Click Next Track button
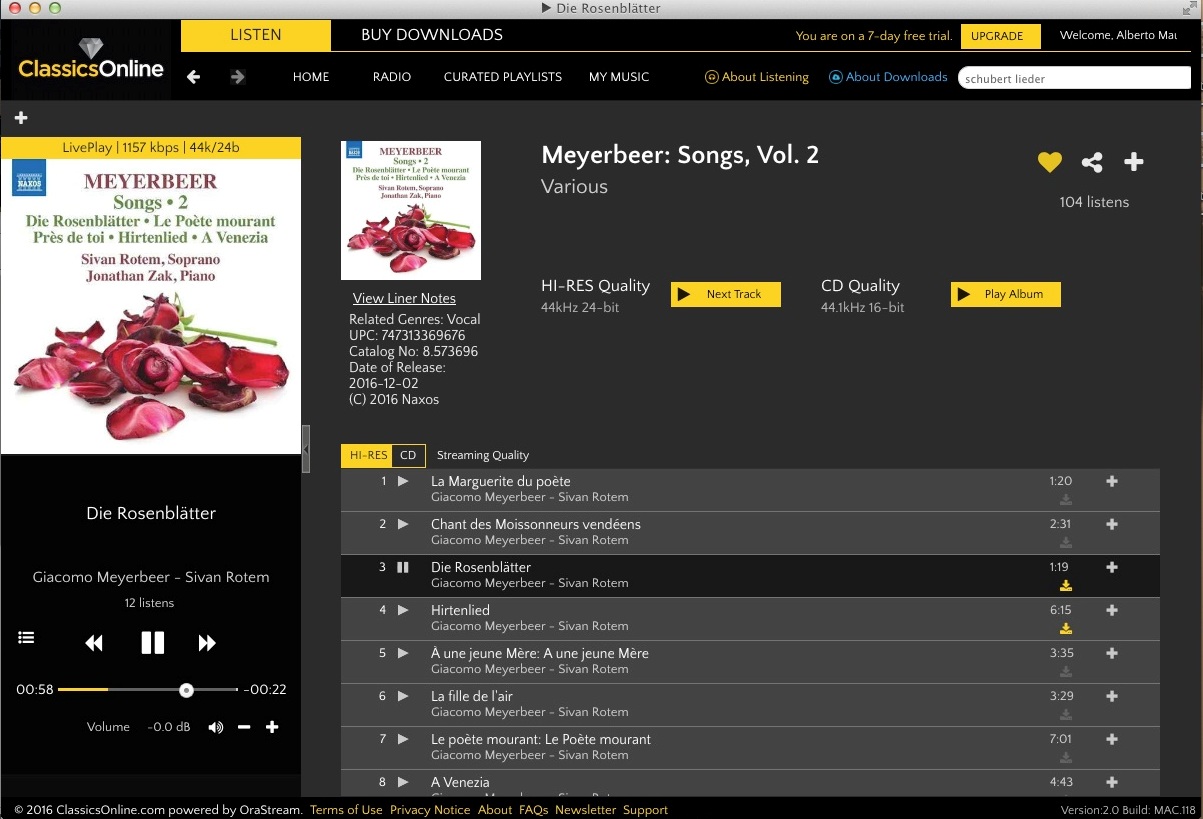Viewport: 1203px width, 819px height. coord(725,294)
